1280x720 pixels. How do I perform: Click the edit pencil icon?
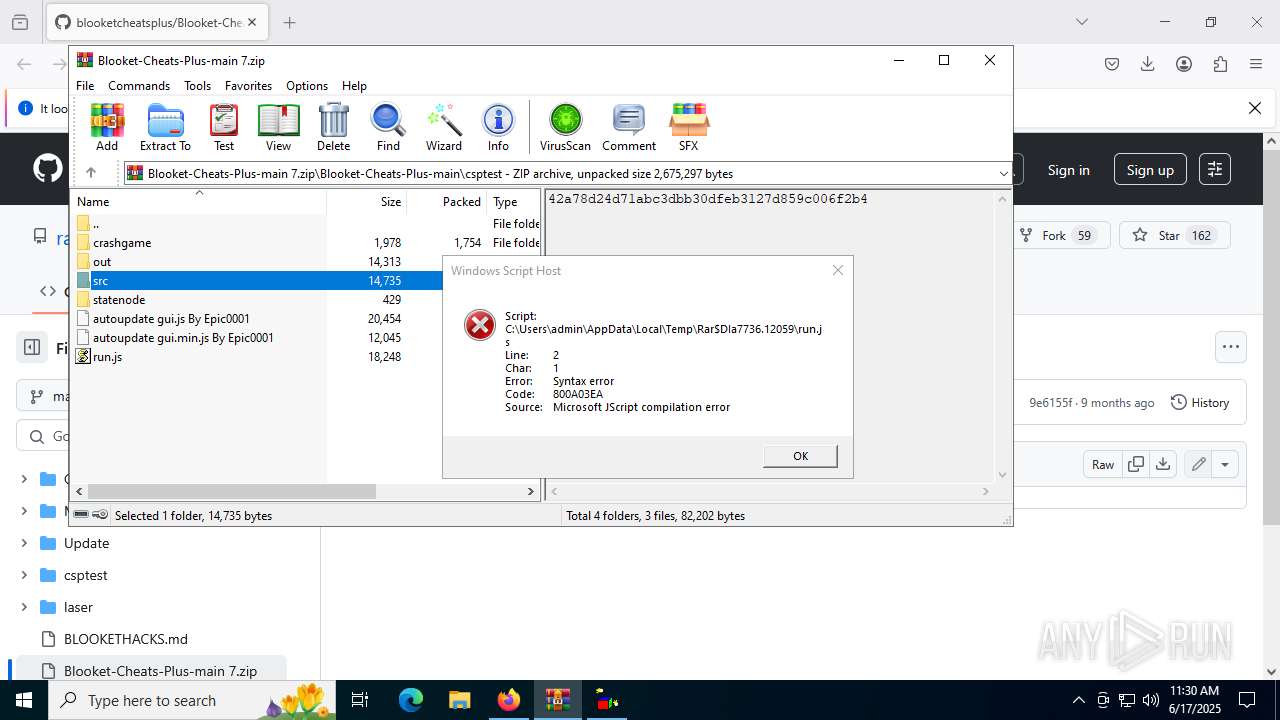coord(1198,464)
